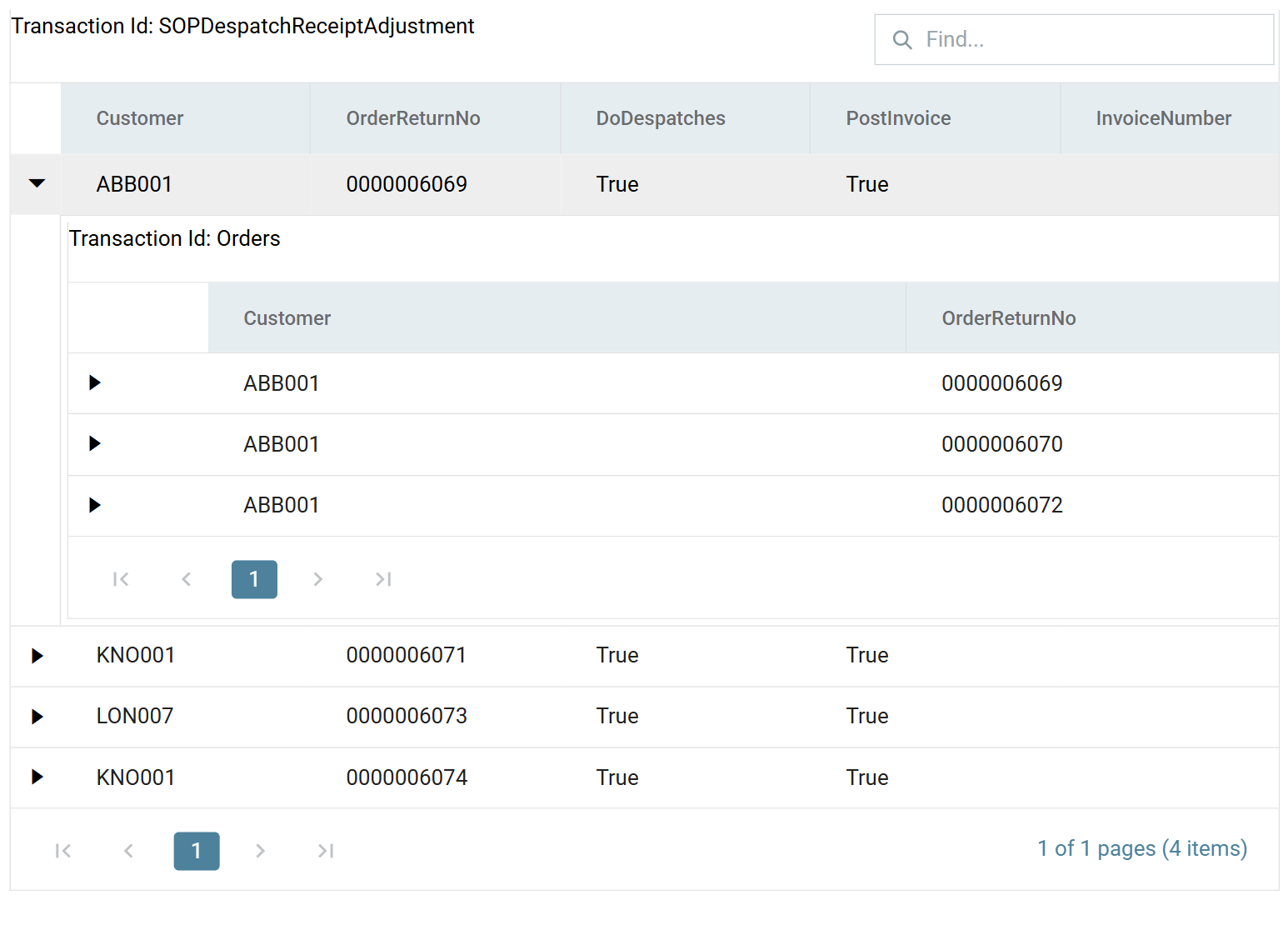
Task: Sort by the InvoiceNumber column header
Action: 1170,118
